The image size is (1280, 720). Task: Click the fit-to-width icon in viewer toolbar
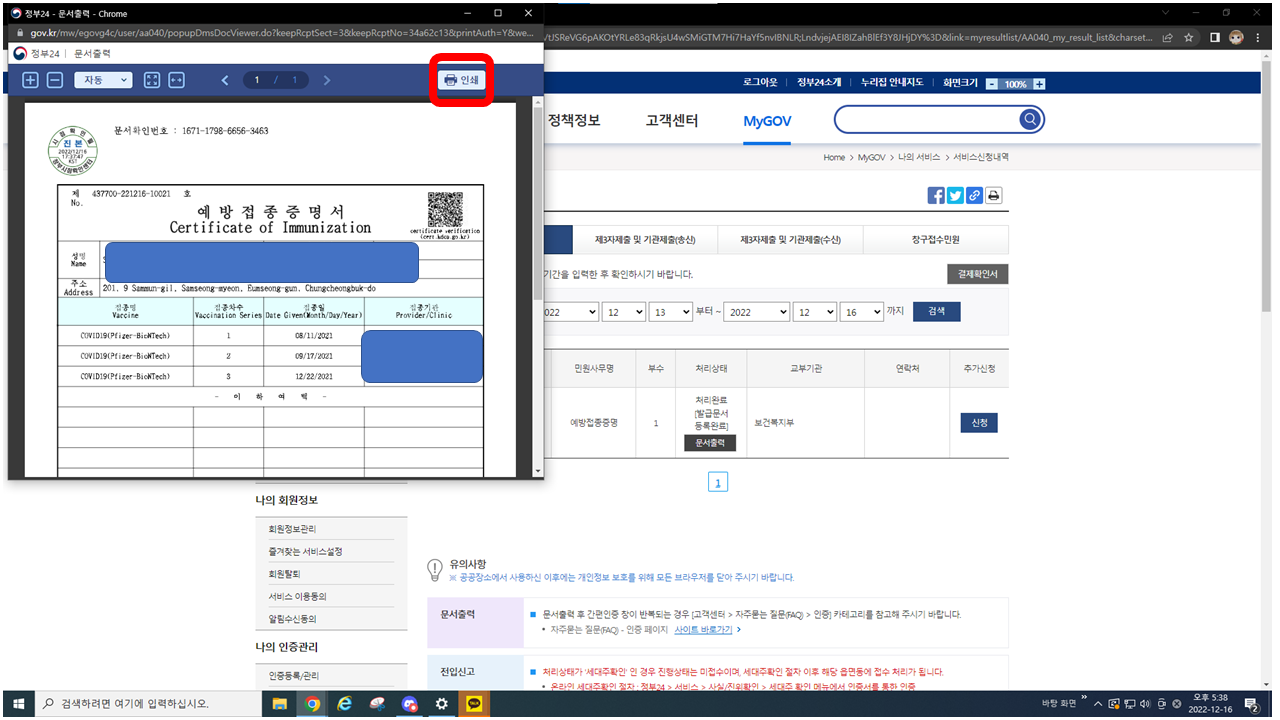click(177, 80)
